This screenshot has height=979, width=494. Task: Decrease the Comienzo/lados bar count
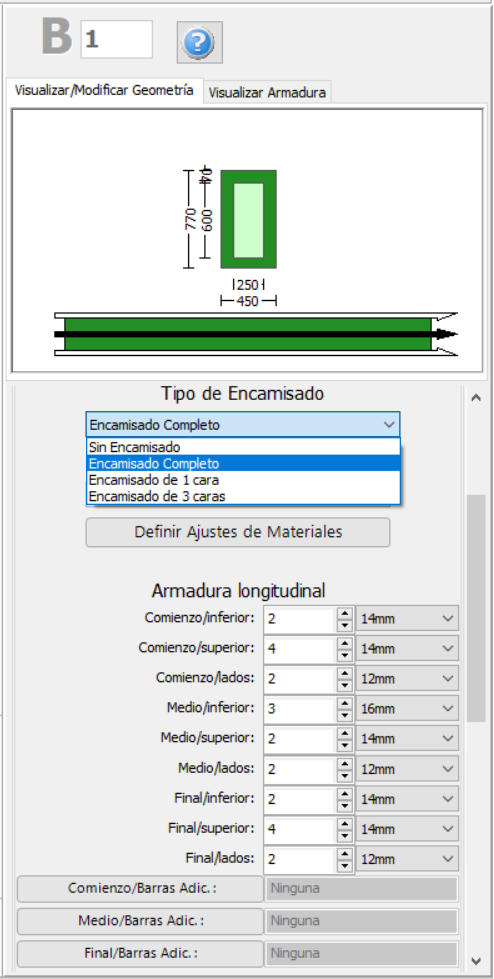[345, 685]
